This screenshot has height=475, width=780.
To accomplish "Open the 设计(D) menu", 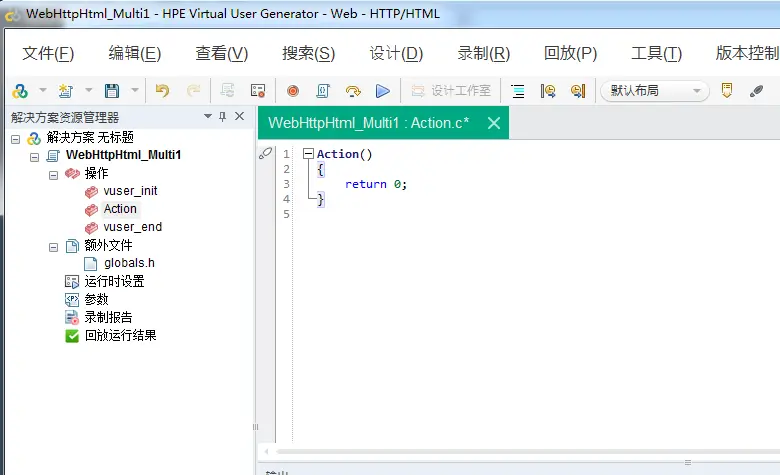I will click(x=396, y=53).
